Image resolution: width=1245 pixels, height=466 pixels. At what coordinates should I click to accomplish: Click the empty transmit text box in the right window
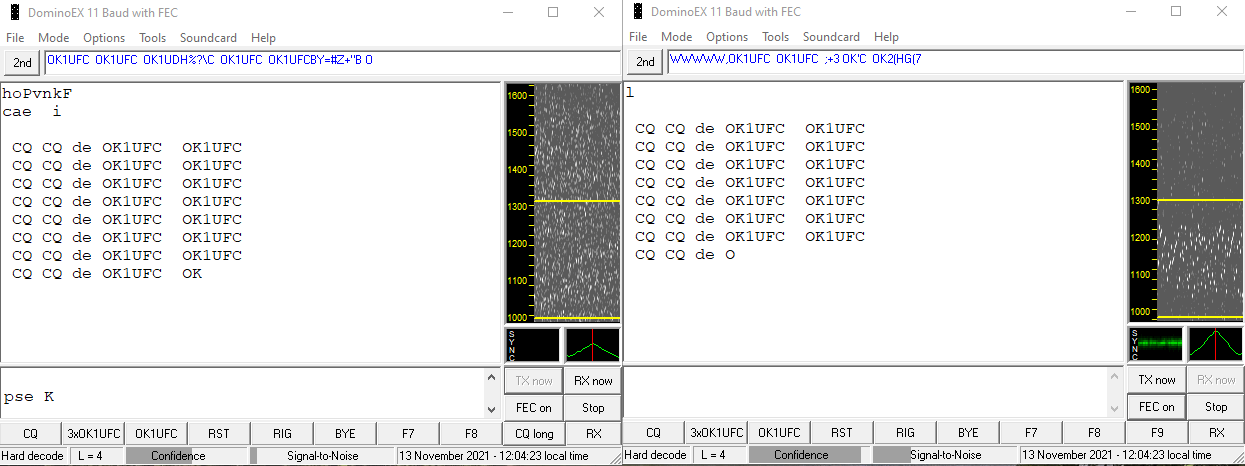point(865,392)
